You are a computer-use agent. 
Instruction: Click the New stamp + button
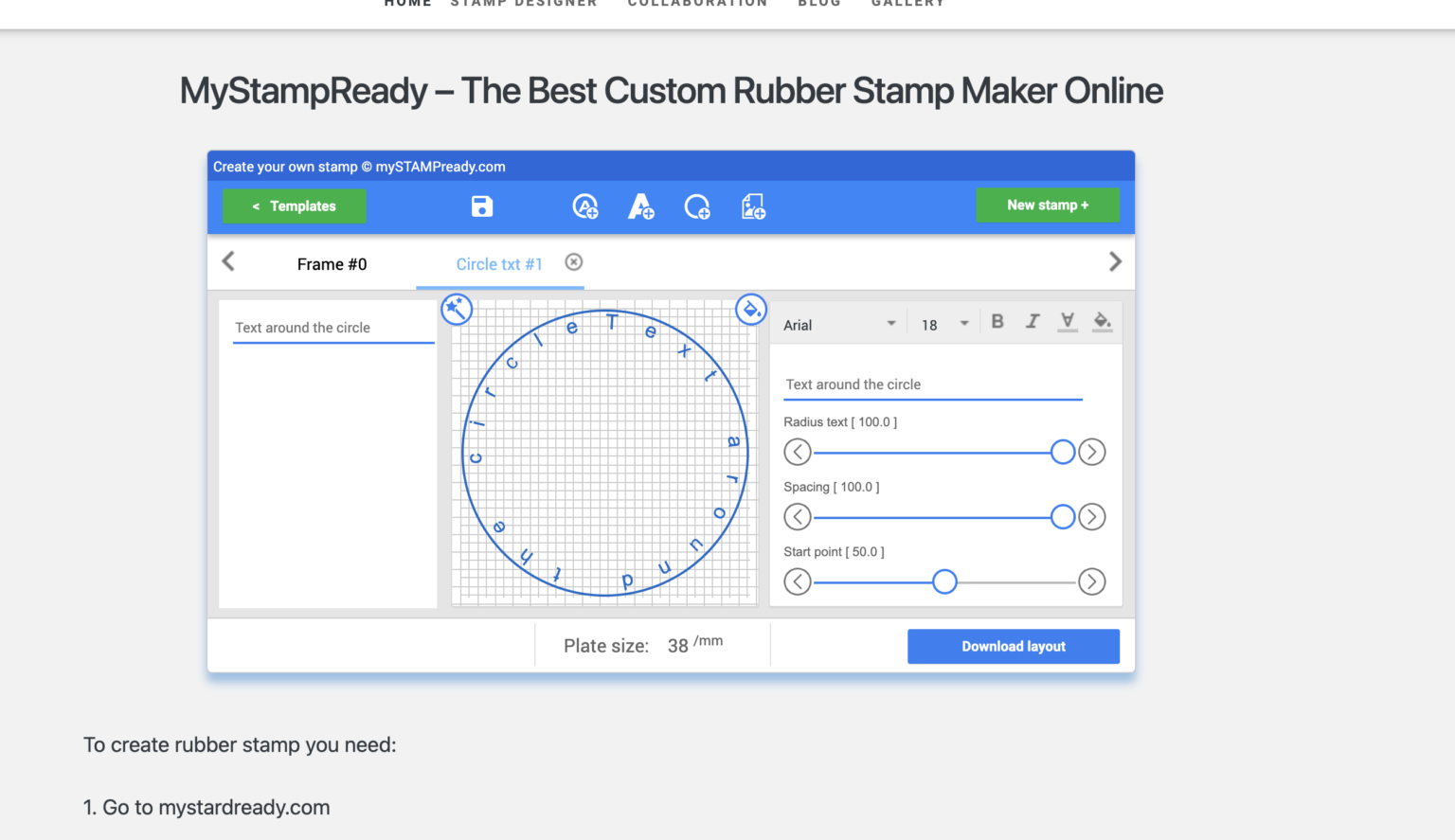(x=1048, y=205)
